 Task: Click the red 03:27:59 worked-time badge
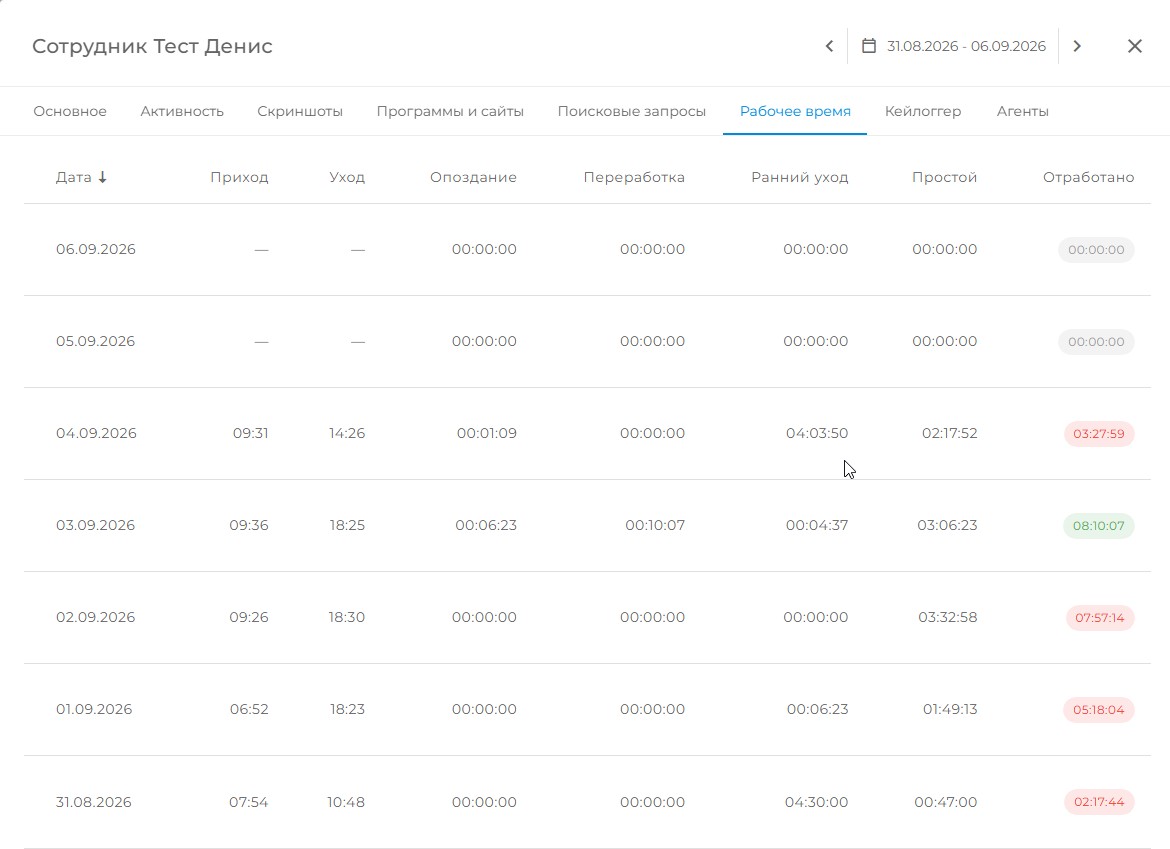click(x=1099, y=433)
